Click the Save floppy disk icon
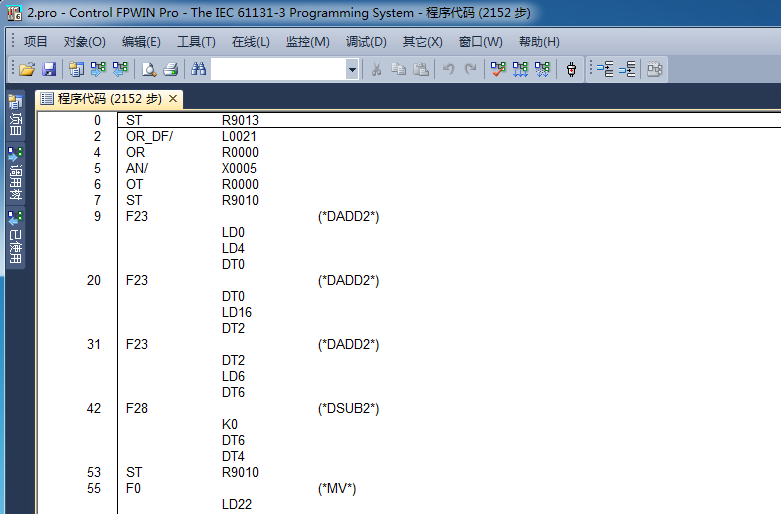The height and width of the screenshot is (514, 781). (48, 69)
